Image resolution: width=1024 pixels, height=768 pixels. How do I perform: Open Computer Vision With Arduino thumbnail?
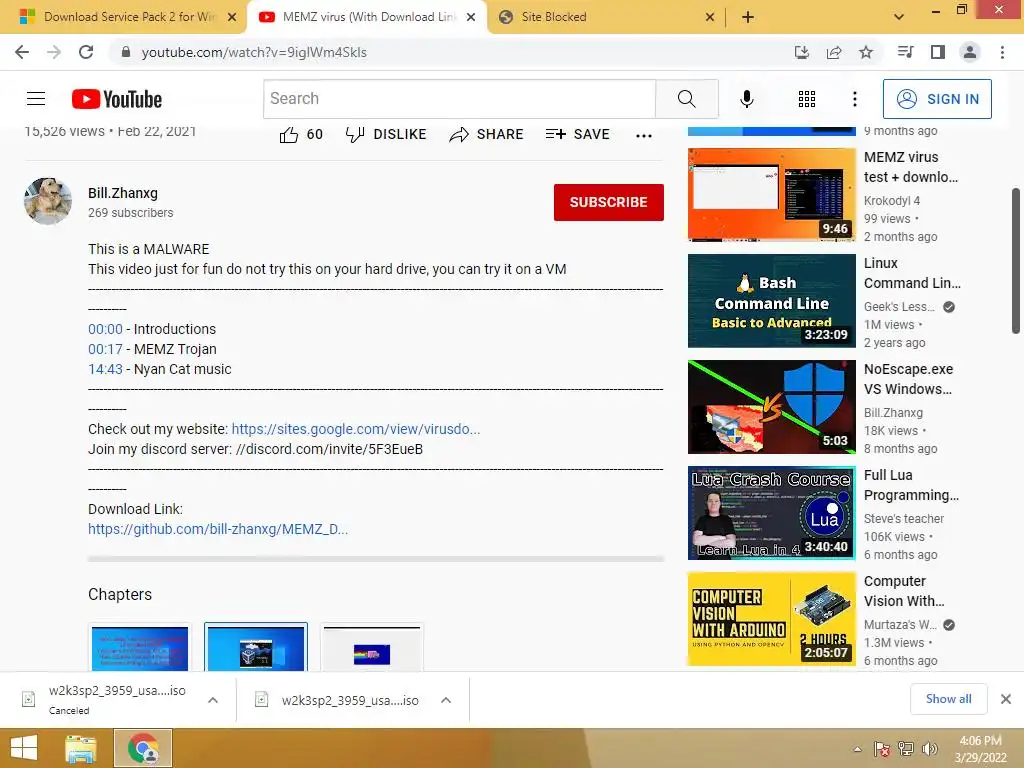[x=771, y=619]
